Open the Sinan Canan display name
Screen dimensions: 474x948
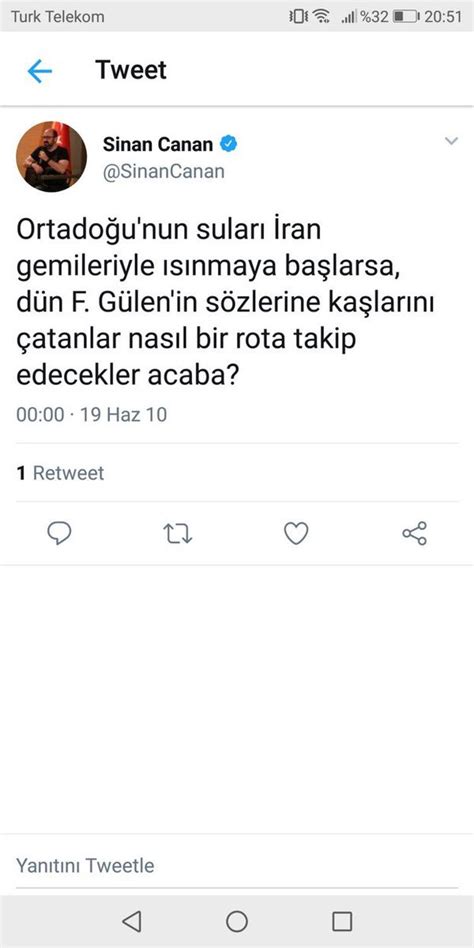(158, 144)
